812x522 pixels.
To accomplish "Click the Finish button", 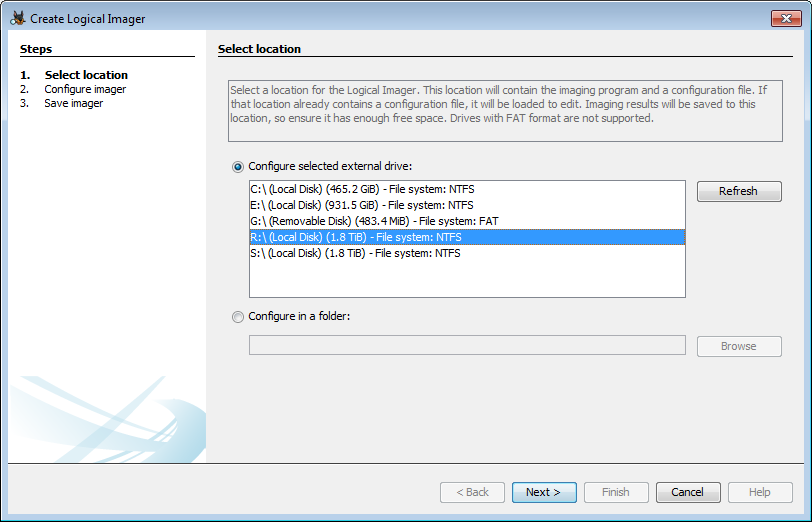I will (x=615, y=492).
